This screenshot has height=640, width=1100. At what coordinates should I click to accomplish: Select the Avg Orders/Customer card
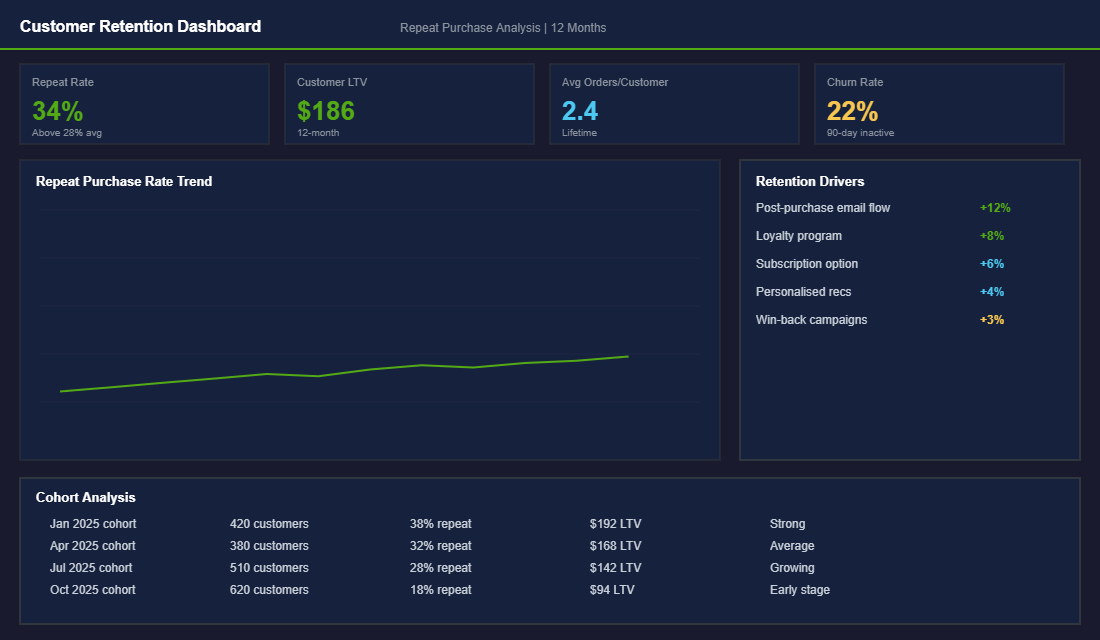[x=674, y=103]
